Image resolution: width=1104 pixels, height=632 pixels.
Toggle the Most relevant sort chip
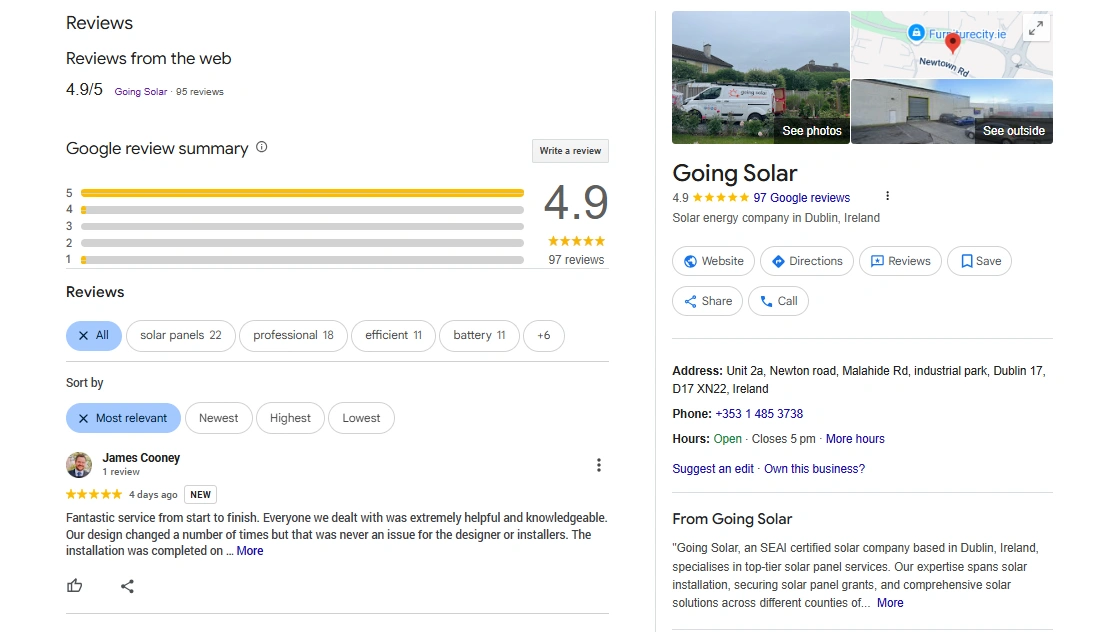123,418
